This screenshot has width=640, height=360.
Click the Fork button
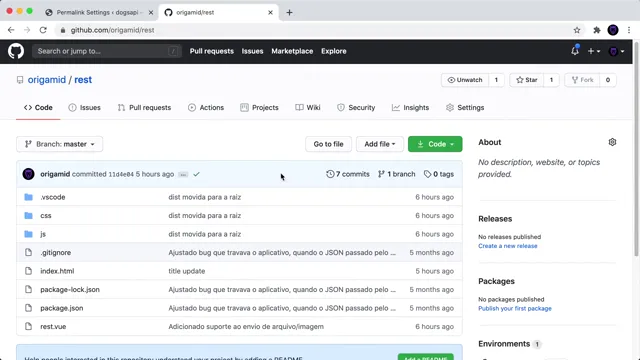(x=582, y=80)
